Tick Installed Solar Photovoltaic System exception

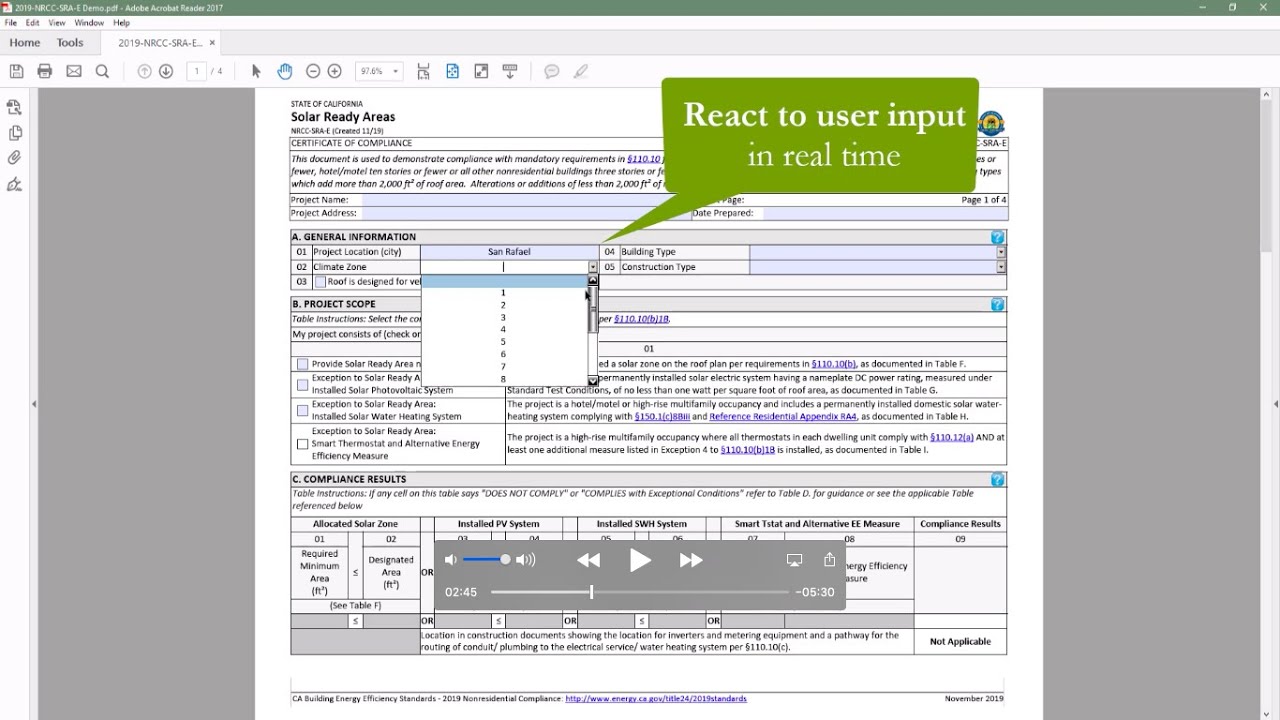(302, 384)
